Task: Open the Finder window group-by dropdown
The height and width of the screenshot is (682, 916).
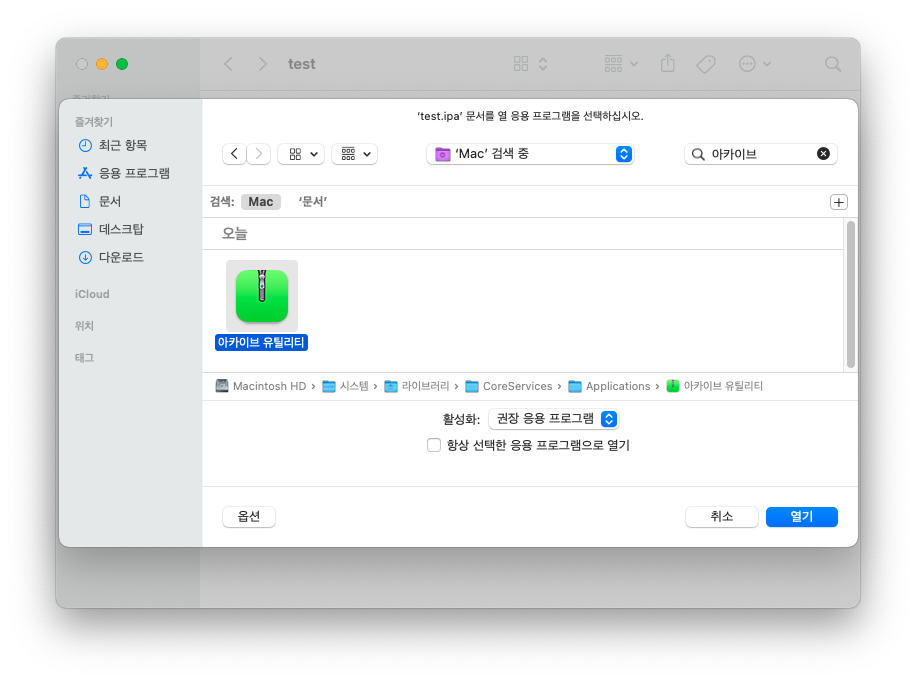Action: point(621,64)
